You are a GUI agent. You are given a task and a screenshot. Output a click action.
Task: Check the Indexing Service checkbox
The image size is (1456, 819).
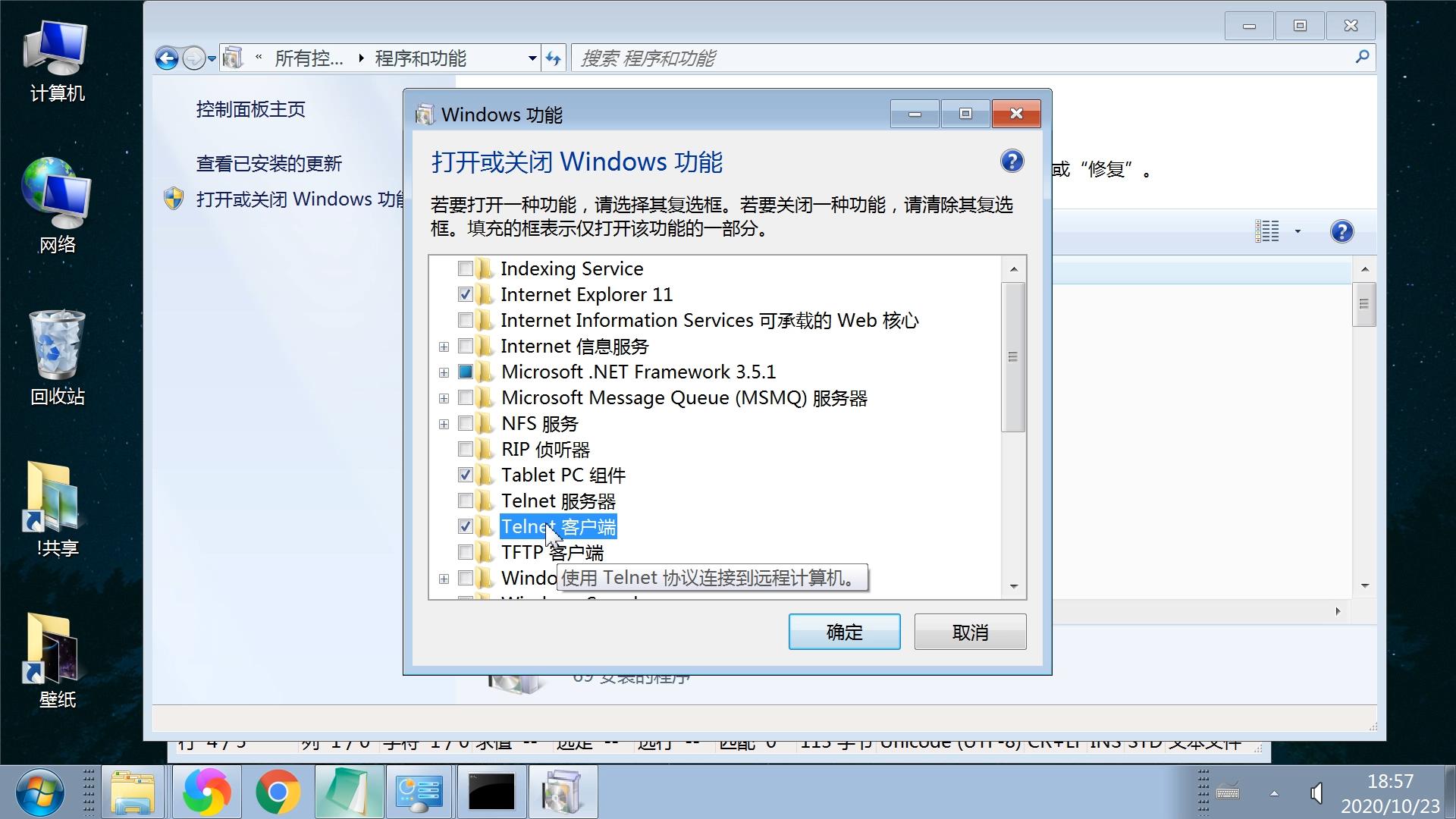coord(466,268)
